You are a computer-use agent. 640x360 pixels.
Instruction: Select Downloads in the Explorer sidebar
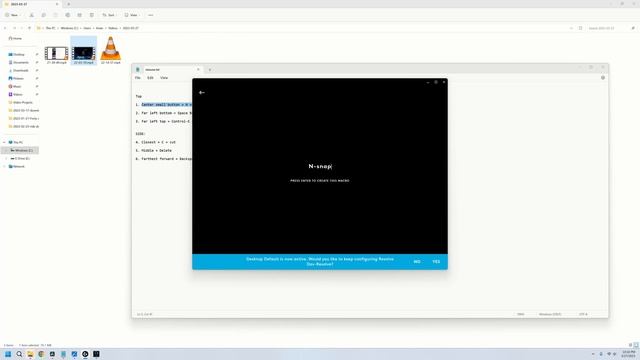click(x=20, y=70)
